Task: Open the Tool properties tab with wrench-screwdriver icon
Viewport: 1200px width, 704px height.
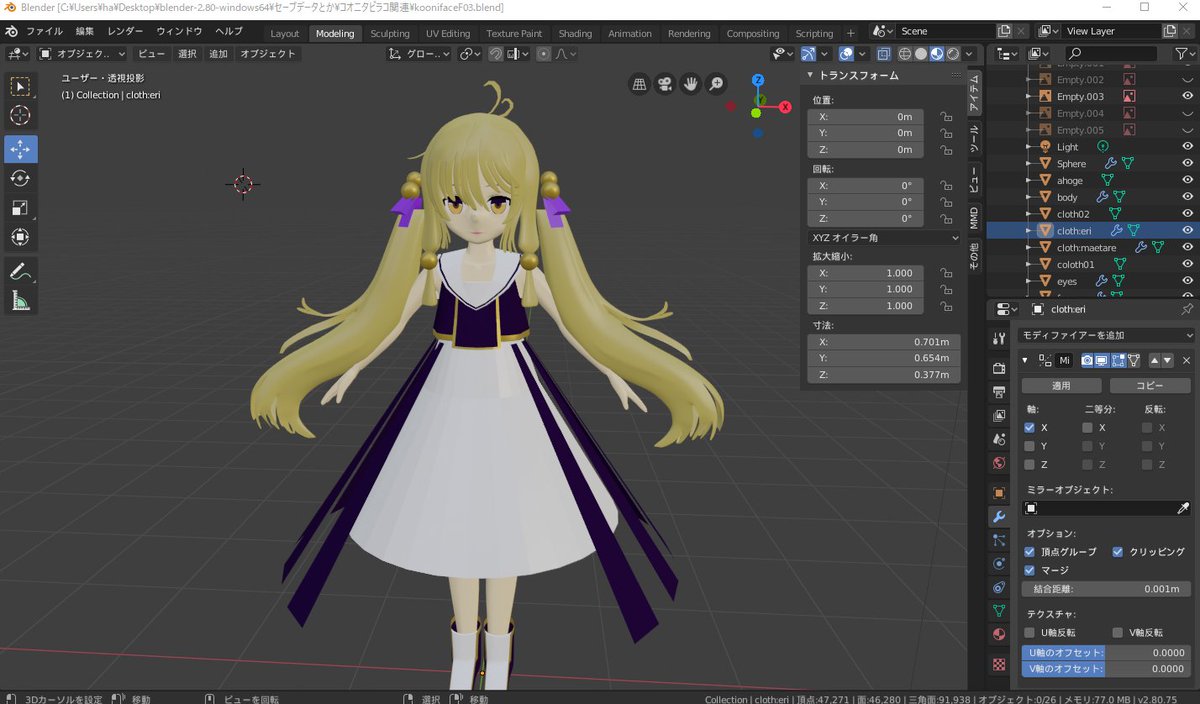Action: coord(998,339)
